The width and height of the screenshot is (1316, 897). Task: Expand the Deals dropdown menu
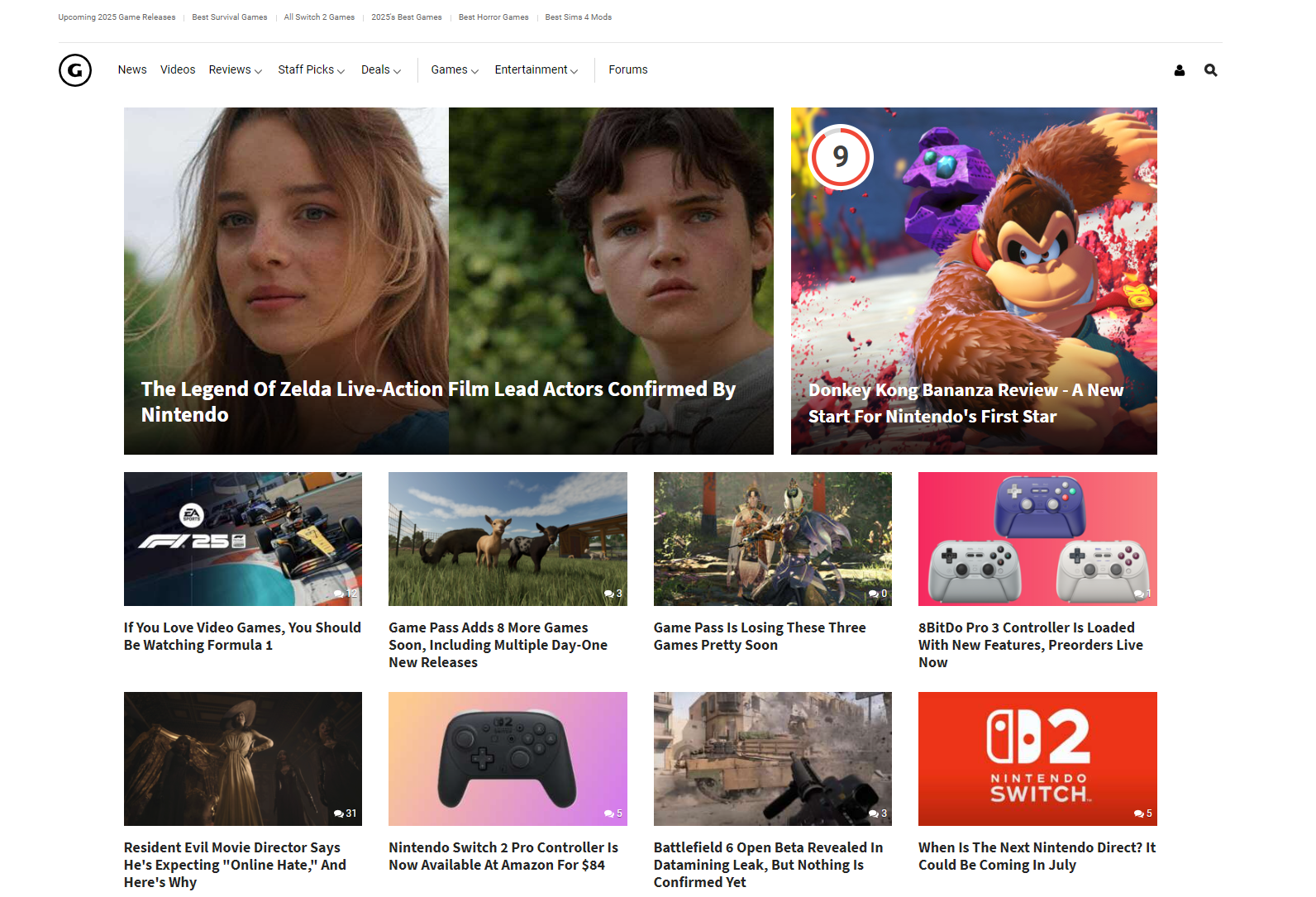point(381,70)
